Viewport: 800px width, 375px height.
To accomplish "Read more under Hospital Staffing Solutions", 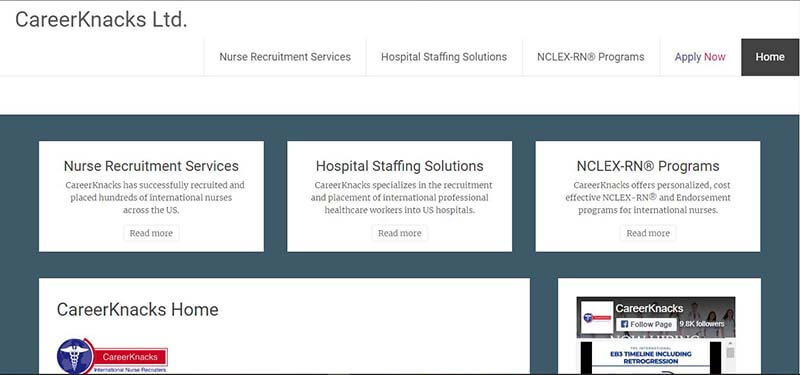I will (x=399, y=233).
